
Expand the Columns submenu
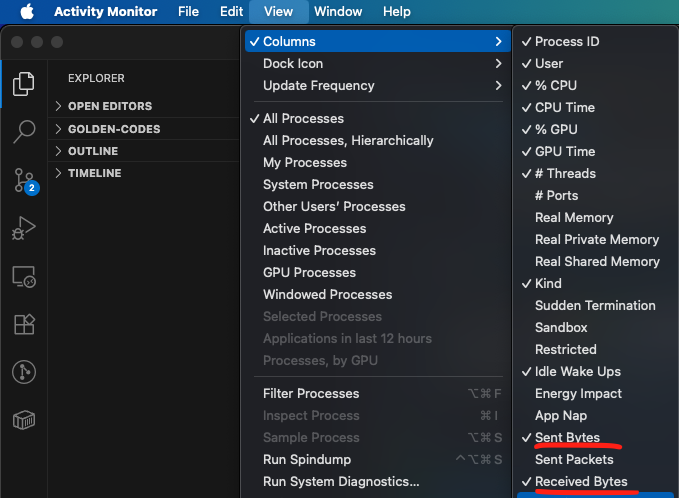378,42
